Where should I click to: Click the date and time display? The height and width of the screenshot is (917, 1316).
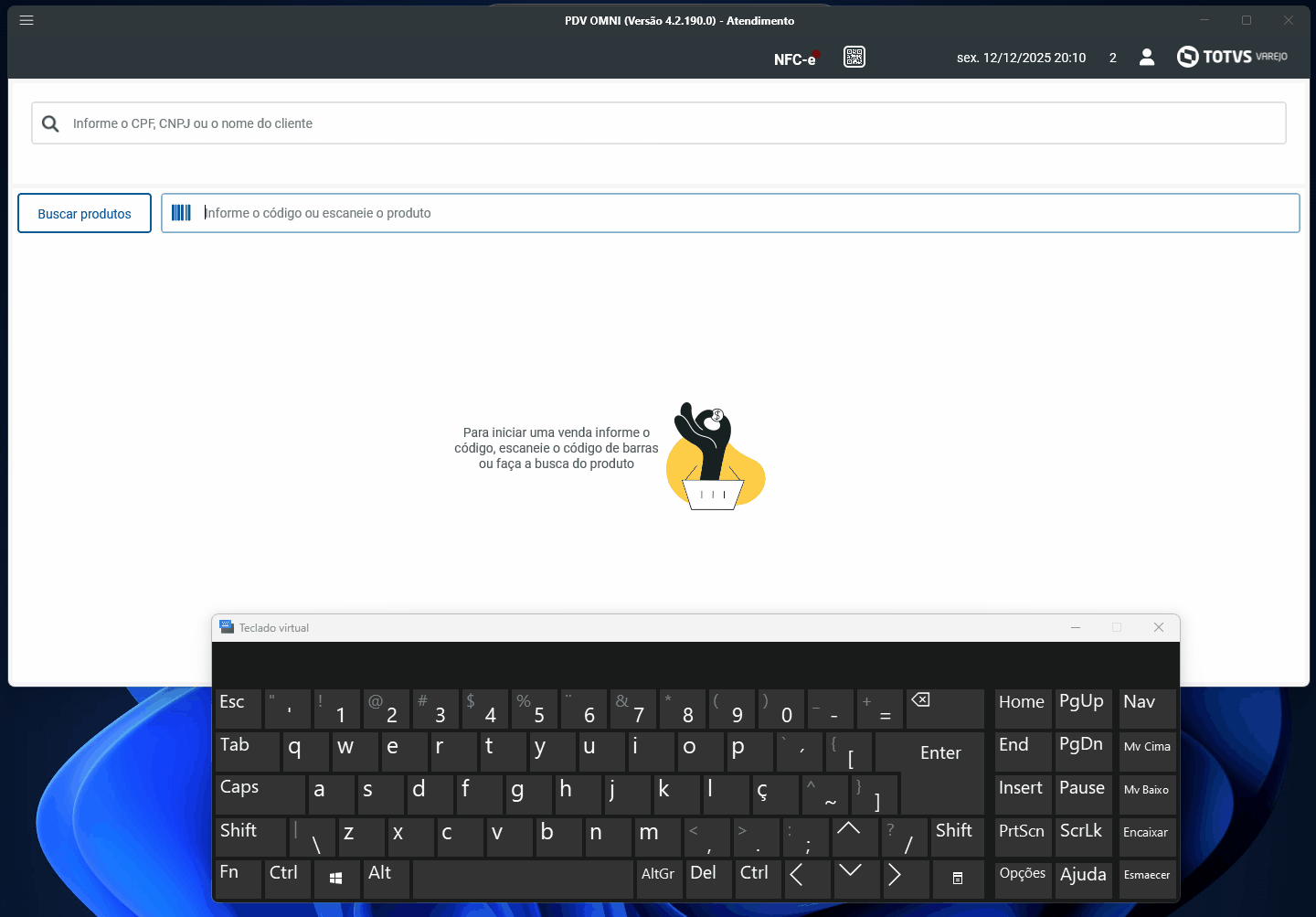click(1022, 58)
